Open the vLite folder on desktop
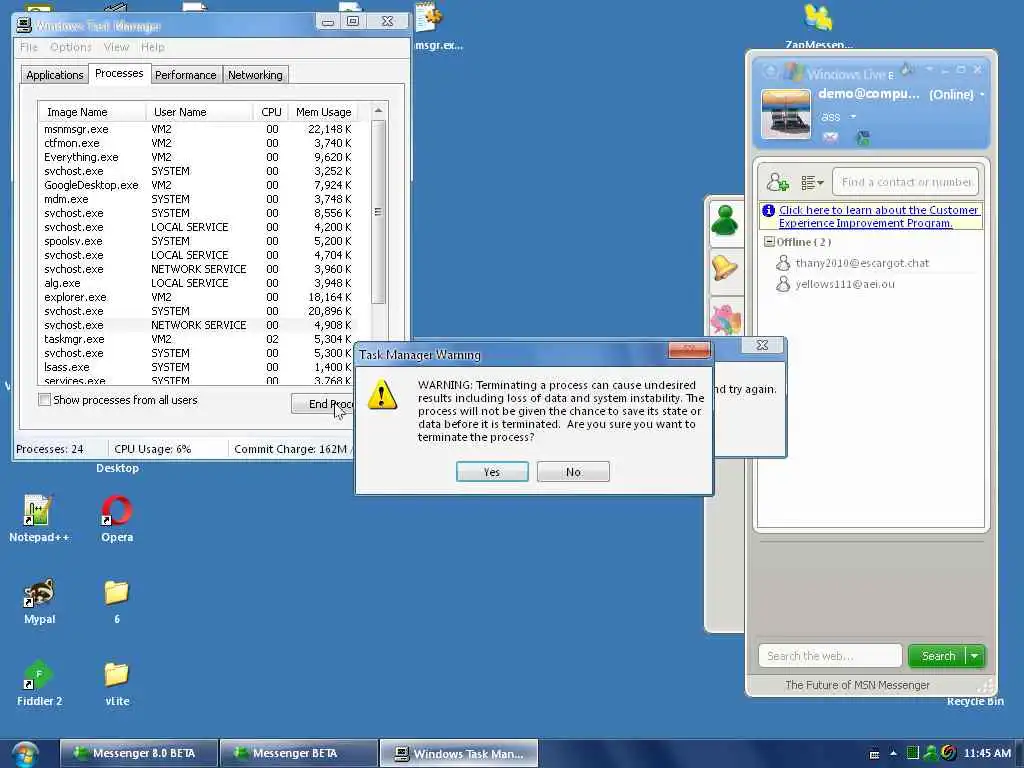This screenshot has width=1024, height=768. pos(117,682)
